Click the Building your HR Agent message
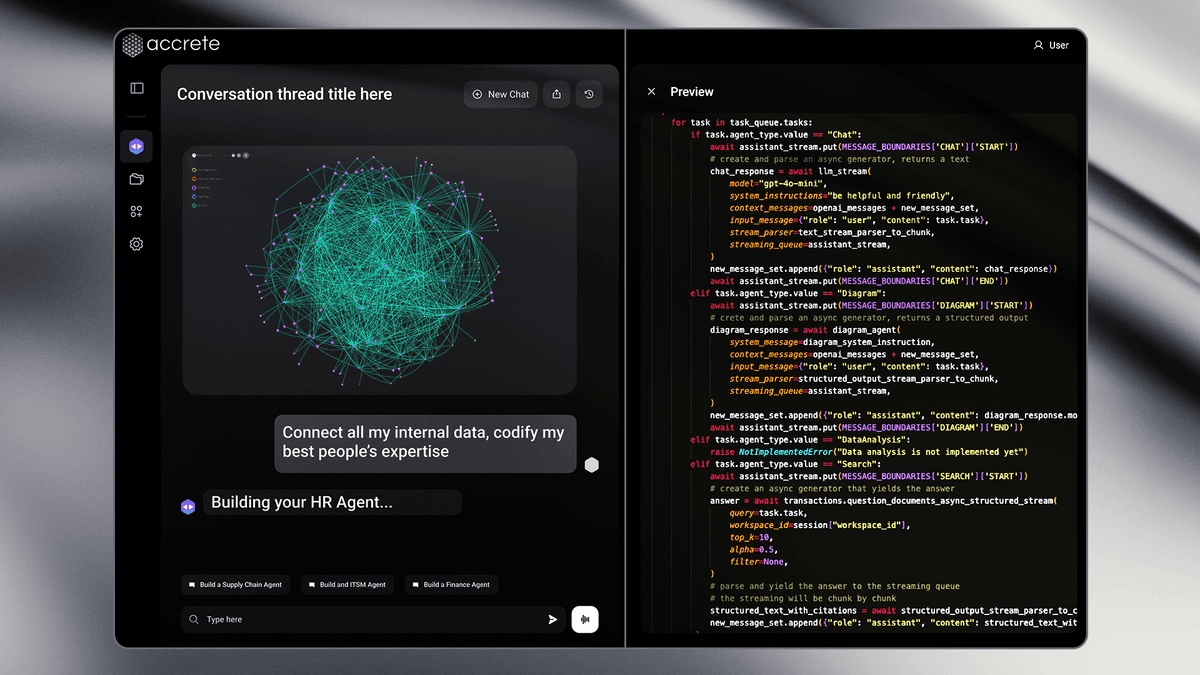Viewport: 1200px width, 675px height. [x=332, y=502]
